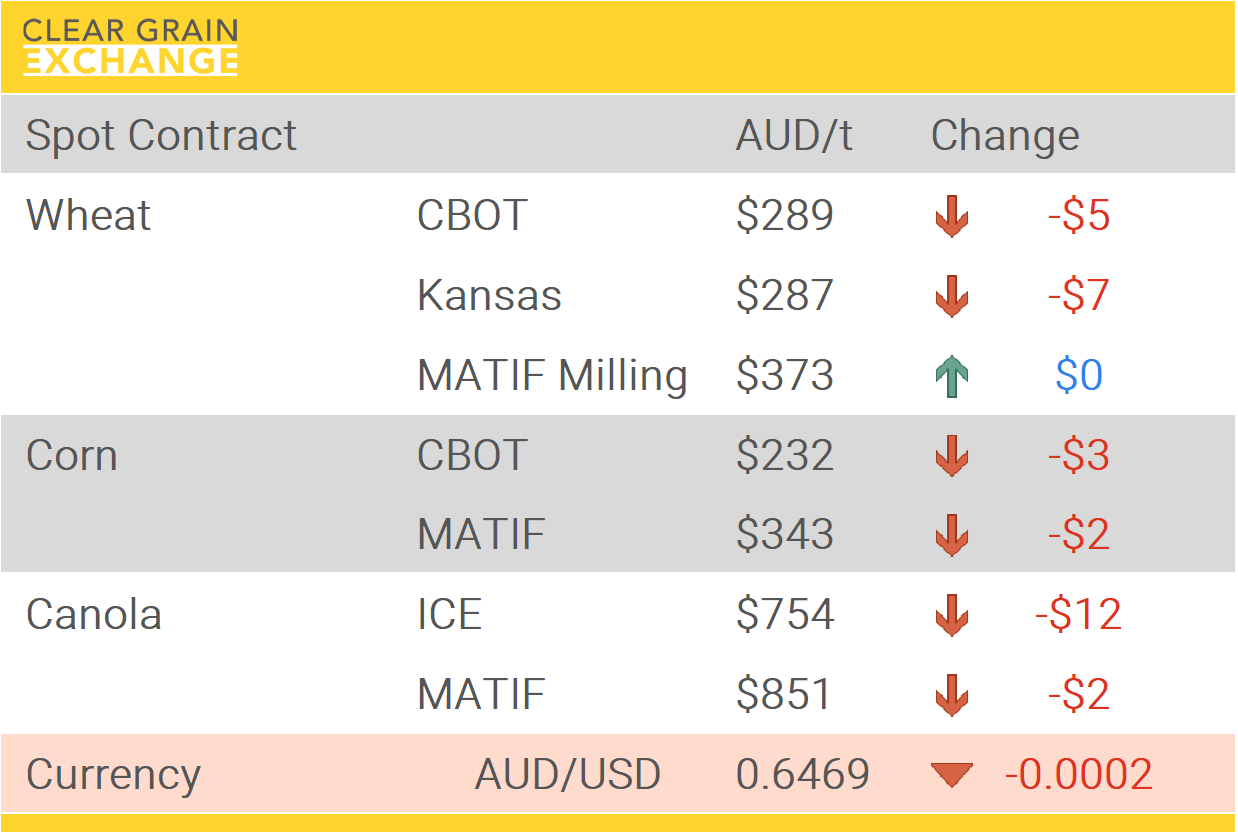Screen dimensions: 1238x835
Task: Click the red down arrow for Canola ICE
Action: (x=951, y=614)
